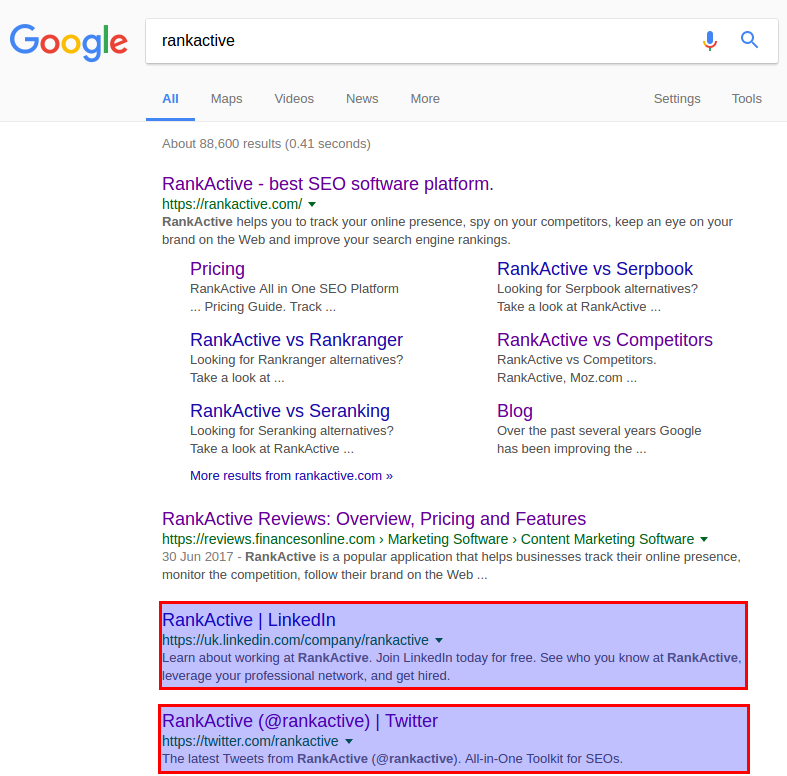Click 'RankActive All in One SEO Platform' snippet
Image resolution: width=787 pixels, height=776 pixels.
[x=294, y=289]
